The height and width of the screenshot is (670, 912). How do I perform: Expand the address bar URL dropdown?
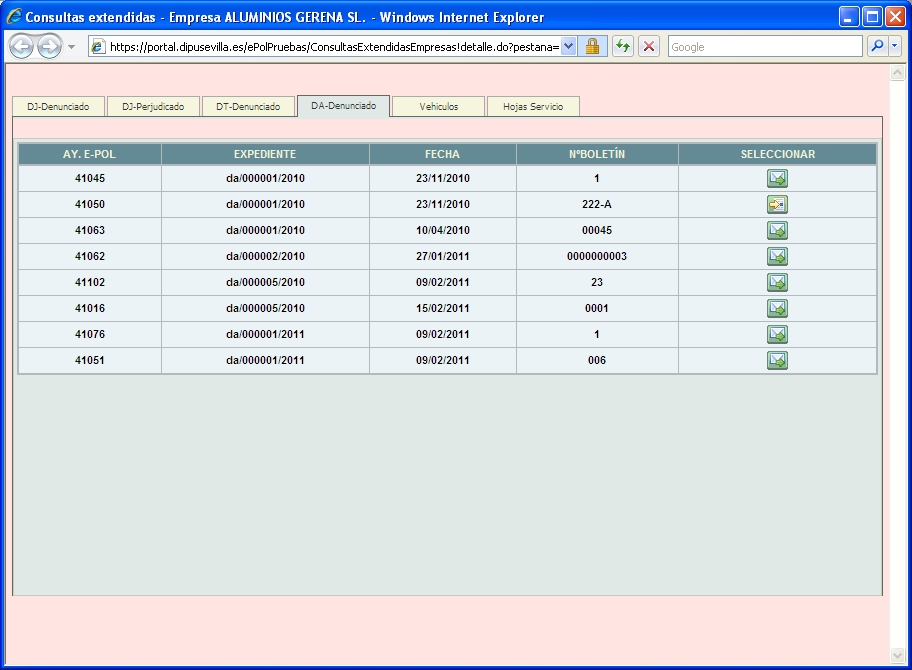pyautogui.click(x=569, y=47)
